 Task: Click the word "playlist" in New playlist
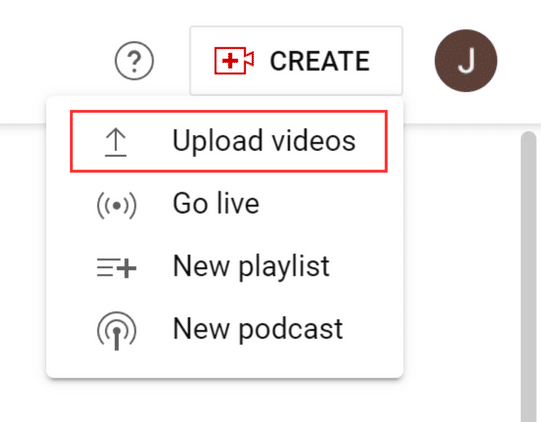(x=284, y=268)
